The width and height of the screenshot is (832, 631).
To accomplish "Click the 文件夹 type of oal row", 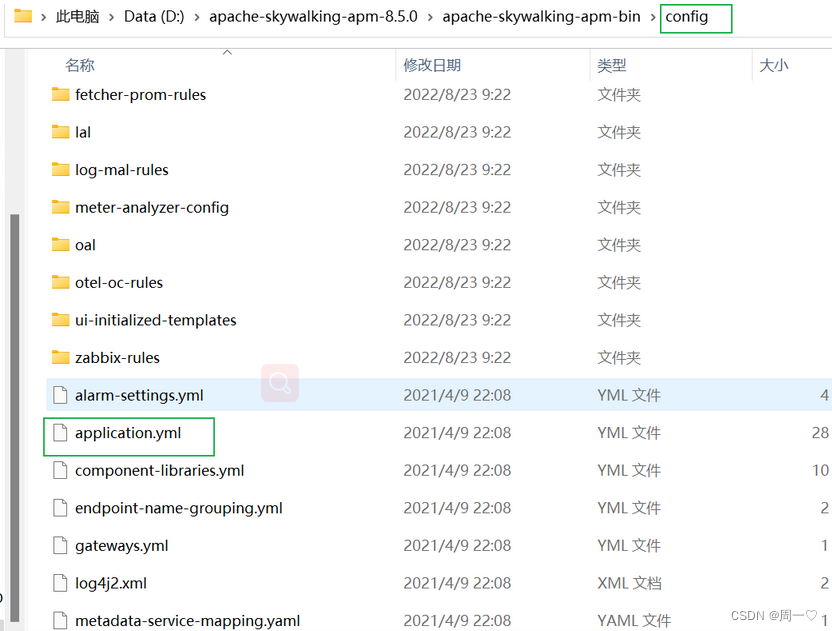I will click(x=619, y=245).
